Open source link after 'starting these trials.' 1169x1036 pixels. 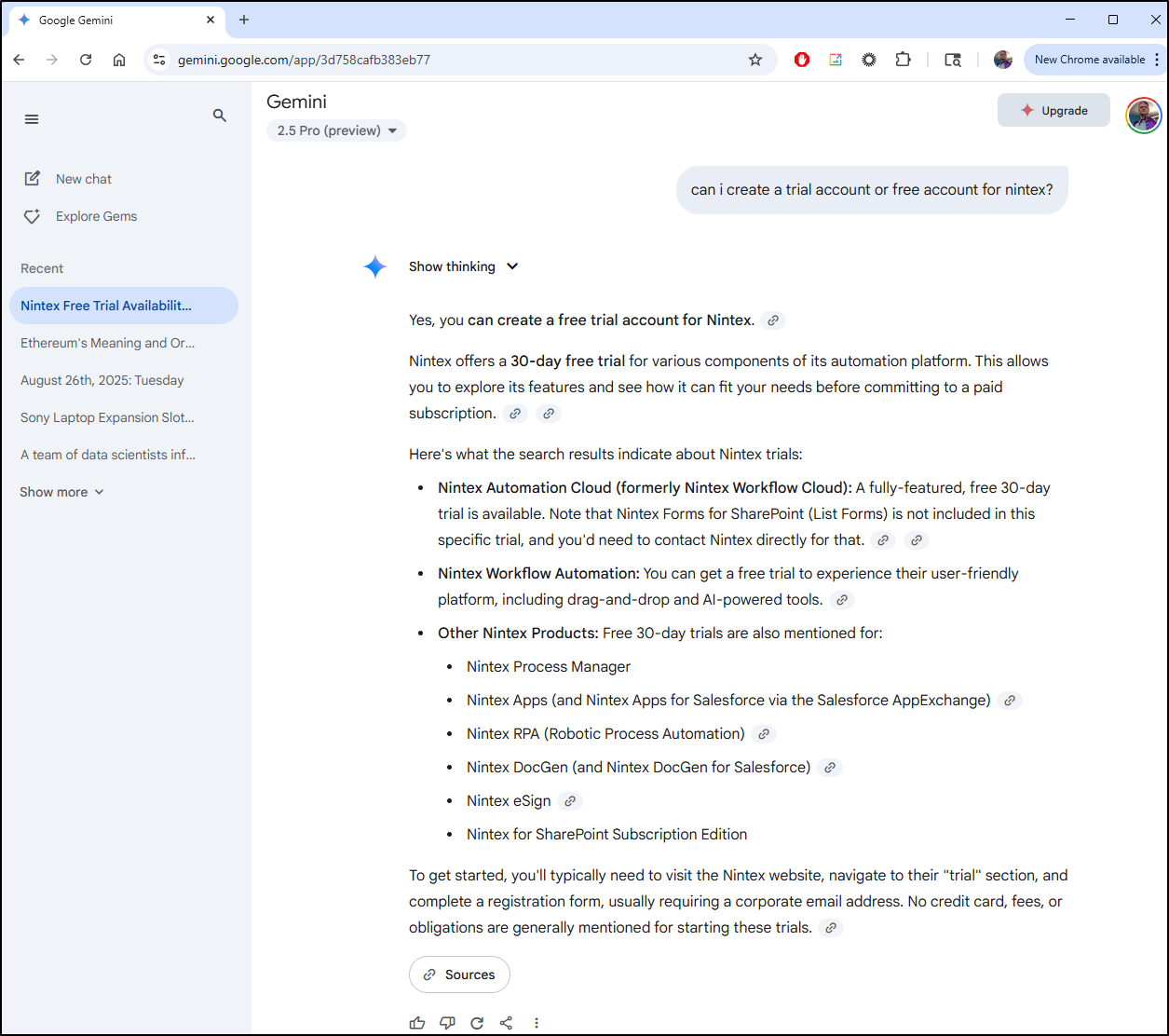(x=831, y=928)
